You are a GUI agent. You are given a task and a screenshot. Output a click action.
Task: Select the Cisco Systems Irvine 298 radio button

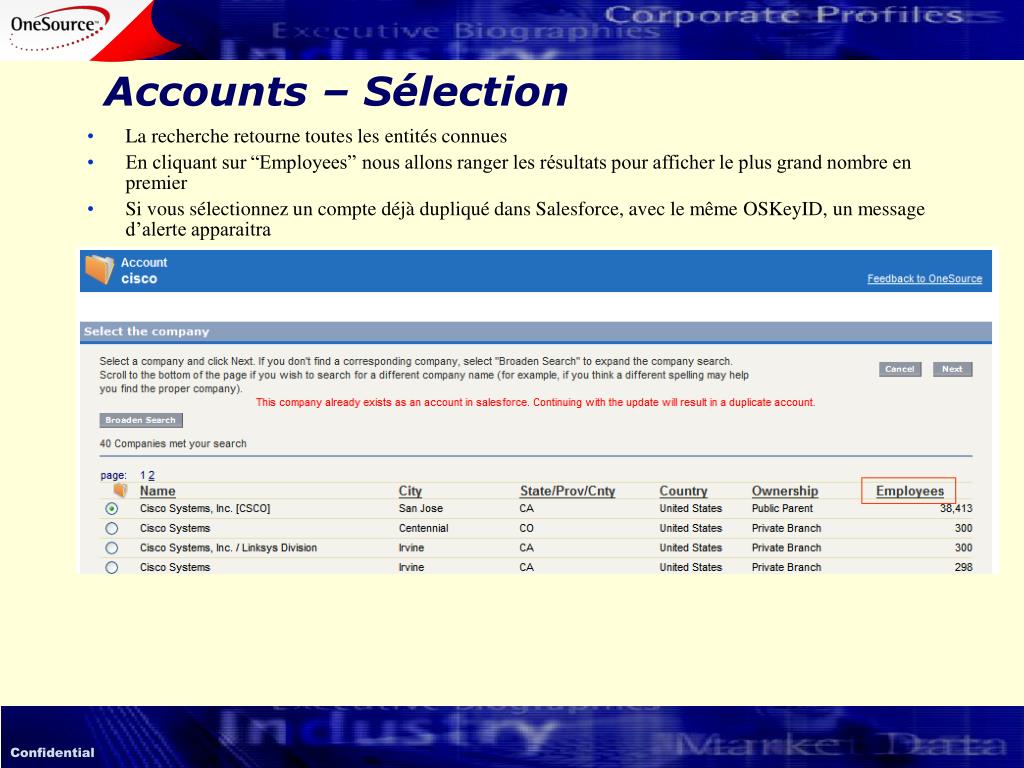112,568
